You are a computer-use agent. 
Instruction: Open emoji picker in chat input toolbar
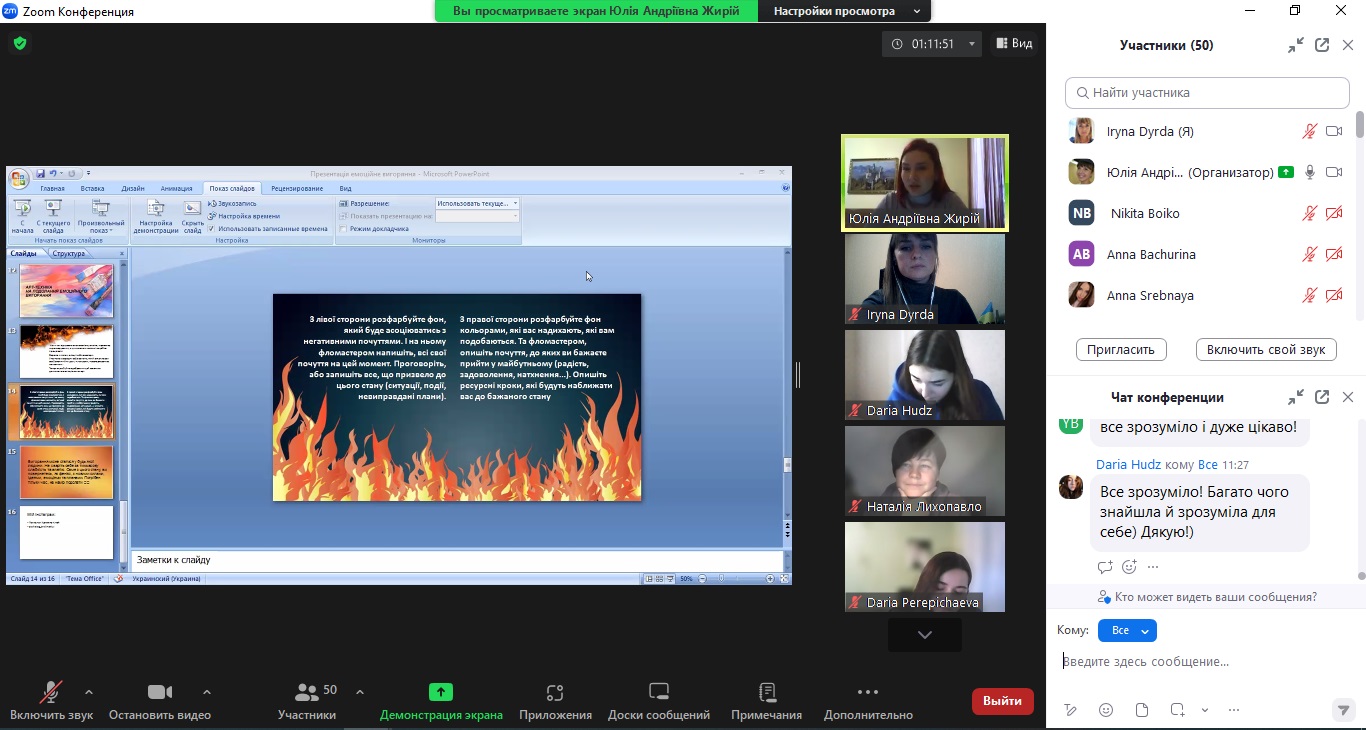[x=1106, y=710]
